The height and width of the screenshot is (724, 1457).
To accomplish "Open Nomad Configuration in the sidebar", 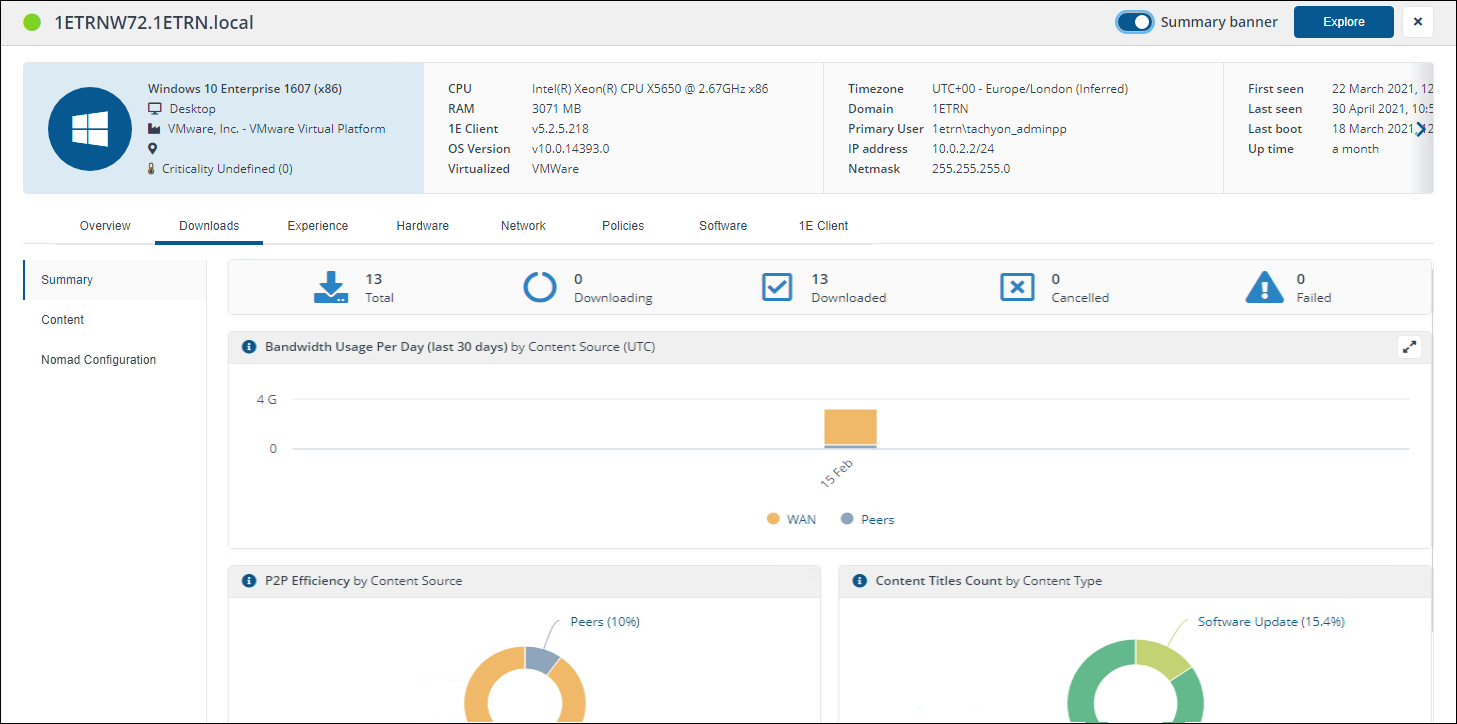I will 98,360.
